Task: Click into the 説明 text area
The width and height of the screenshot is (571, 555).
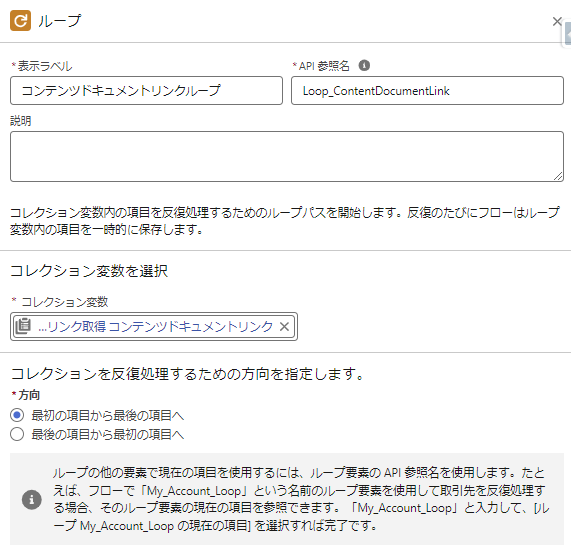Action: 287,157
